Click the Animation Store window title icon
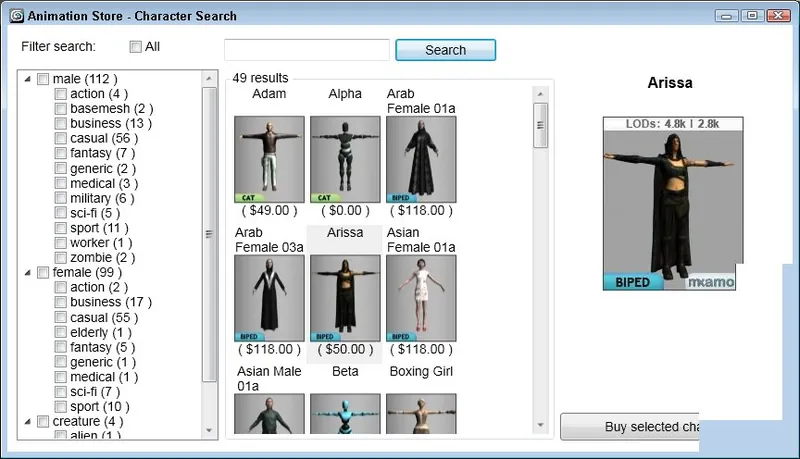This screenshot has width=800, height=459. coord(17,16)
